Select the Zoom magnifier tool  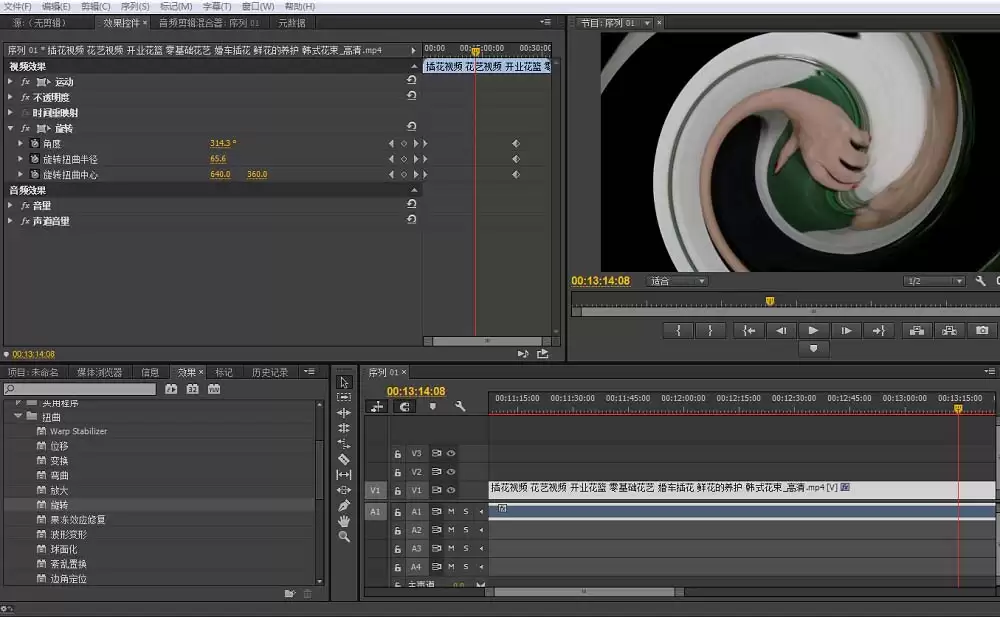click(x=344, y=537)
